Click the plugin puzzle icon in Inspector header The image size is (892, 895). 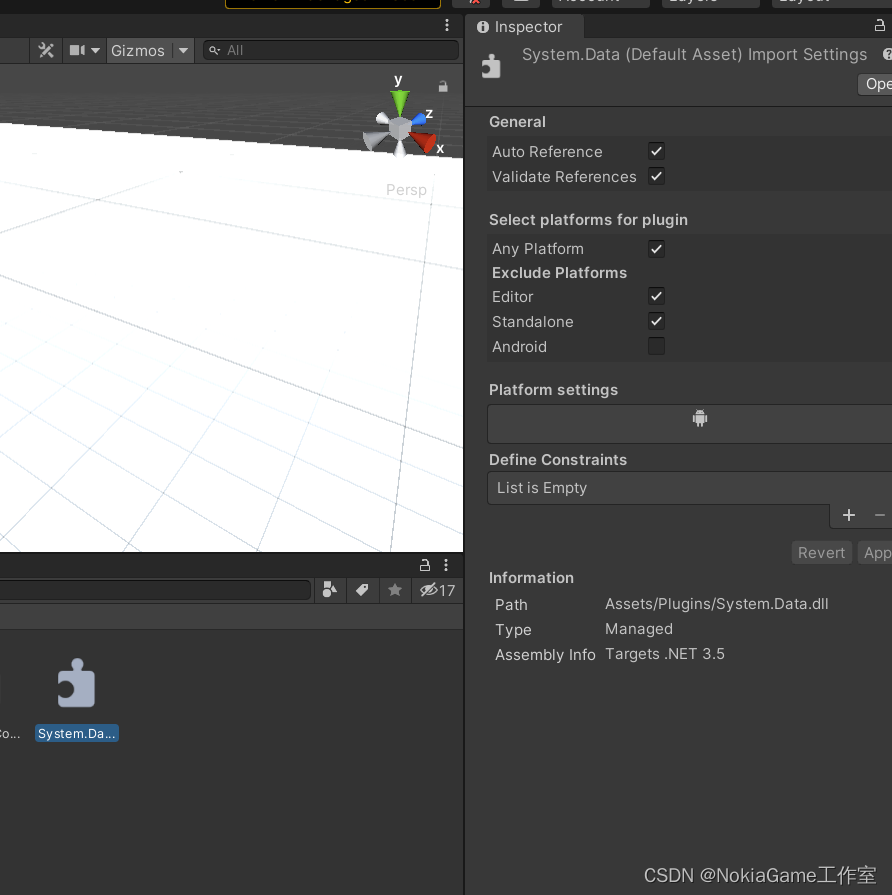[491, 66]
